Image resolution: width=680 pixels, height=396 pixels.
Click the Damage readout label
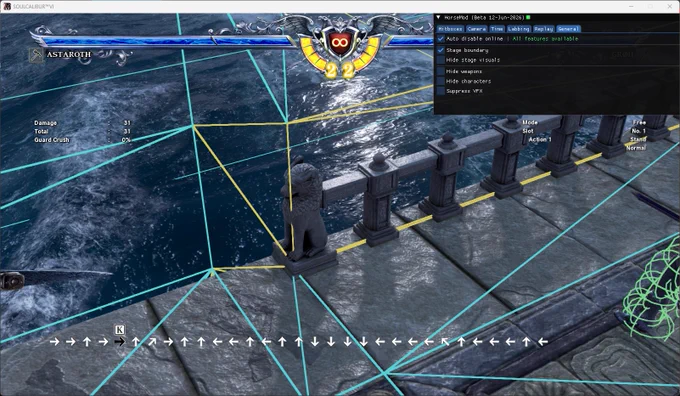click(x=46, y=123)
